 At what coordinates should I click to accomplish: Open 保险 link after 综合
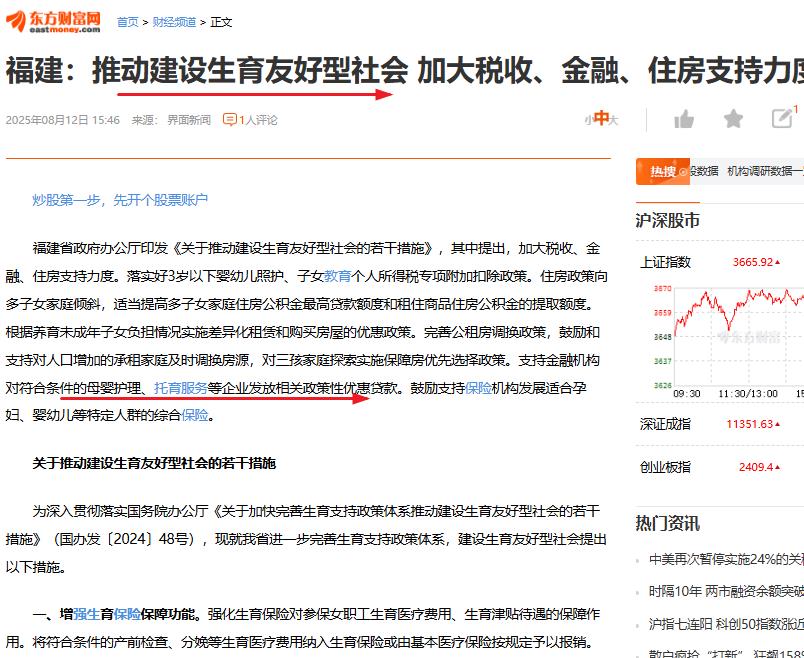pos(194,415)
